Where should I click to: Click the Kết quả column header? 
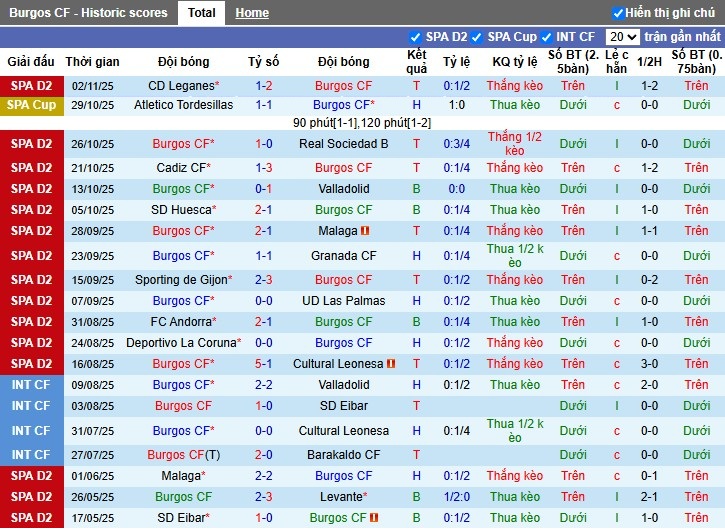[417, 62]
